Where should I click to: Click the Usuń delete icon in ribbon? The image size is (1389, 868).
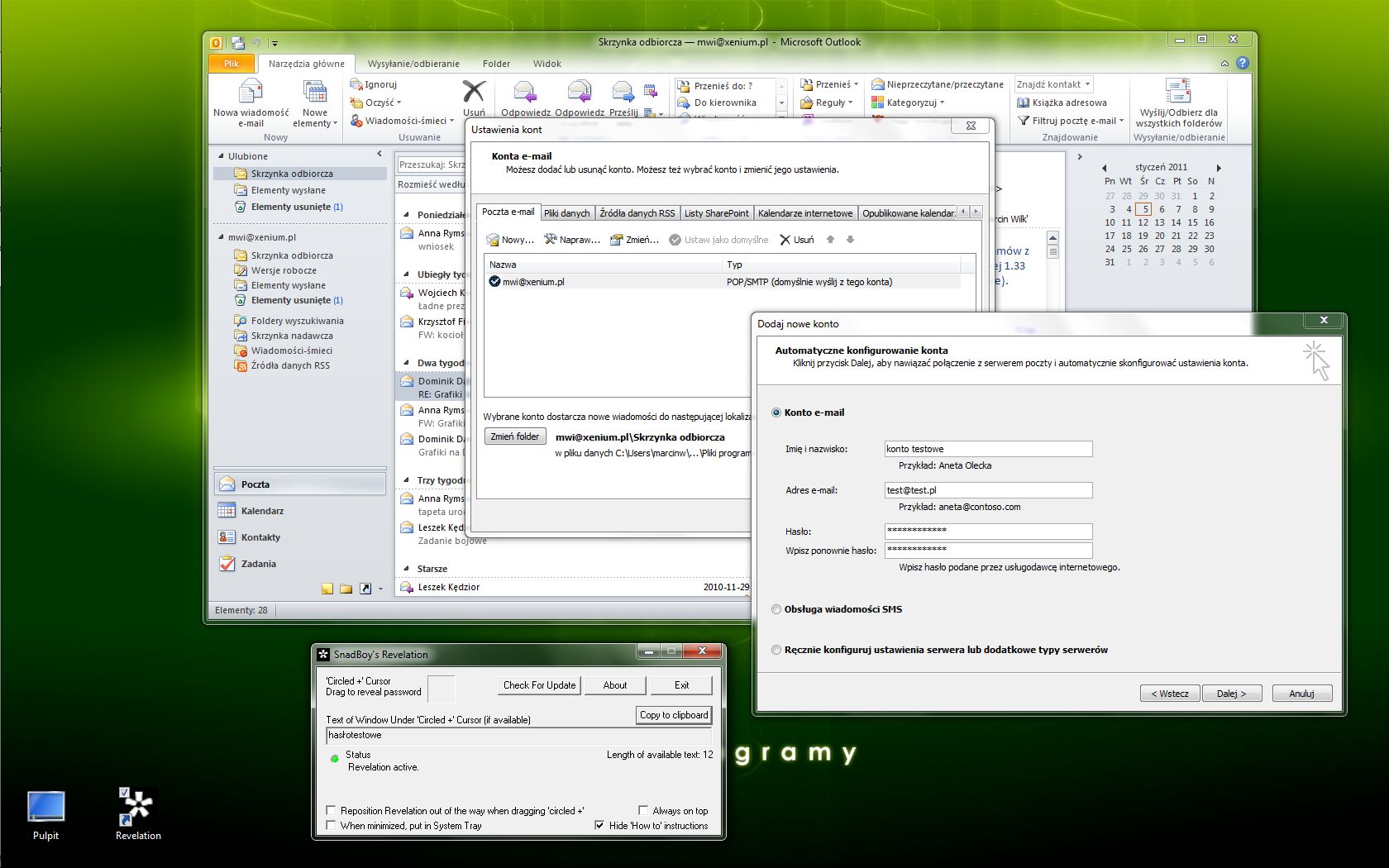click(x=474, y=93)
